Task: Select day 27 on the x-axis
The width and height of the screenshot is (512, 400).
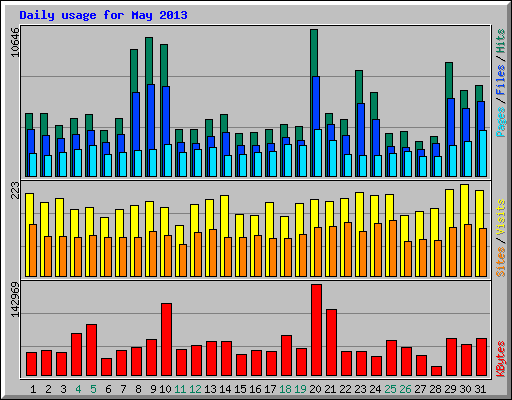Action: [420, 389]
